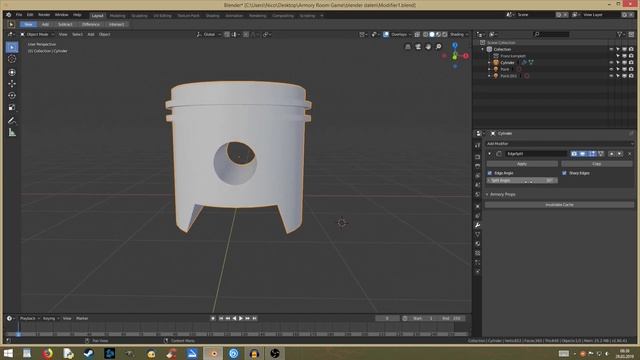Toggle Edgesplit modifier edit mode display button
The height and width of the screenshot is (360, 640).
(x=592, y=154)
